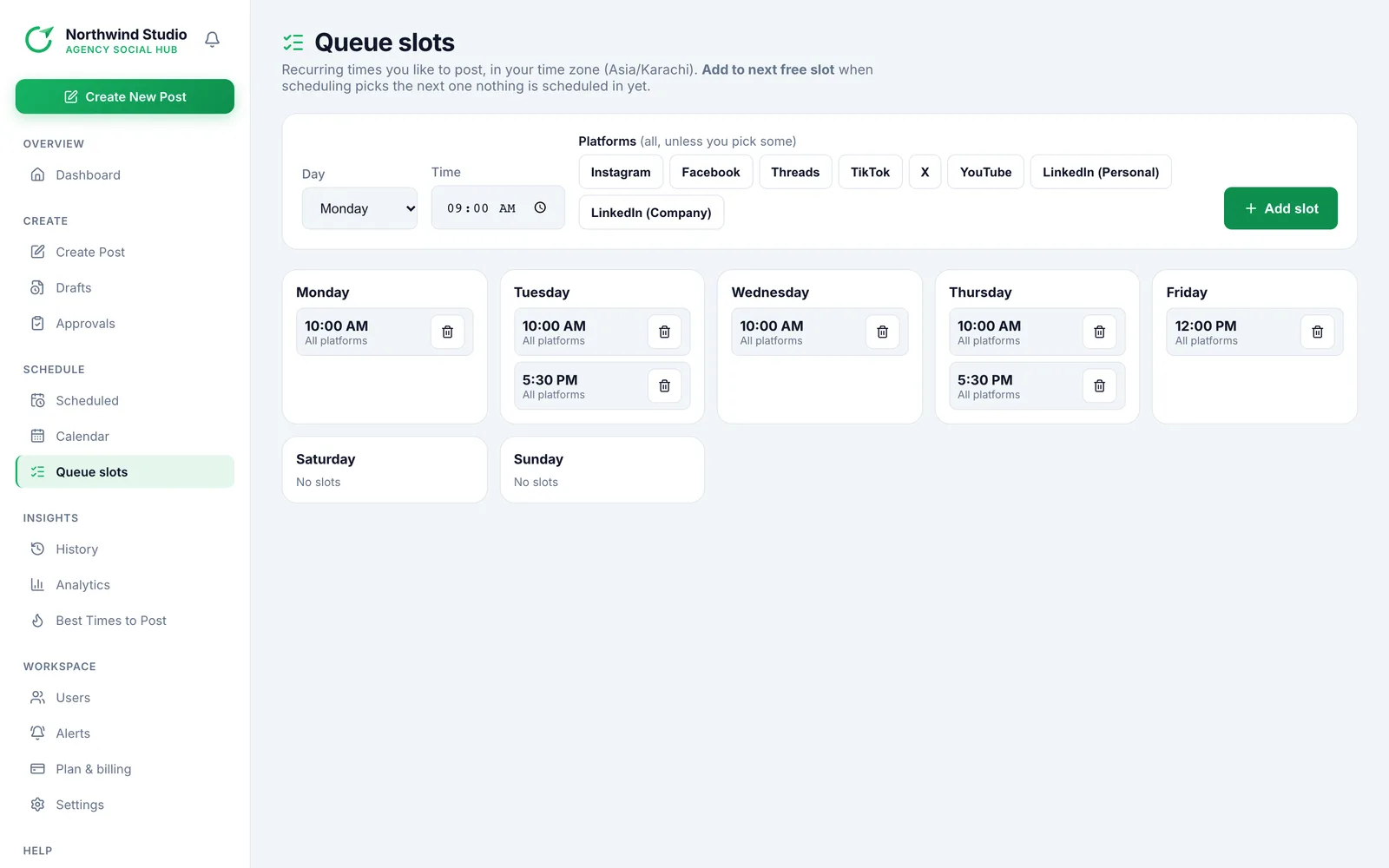This screenshot has width=1389, height=868.
Task: Click Create New Post button
Action: coord(125,96)
